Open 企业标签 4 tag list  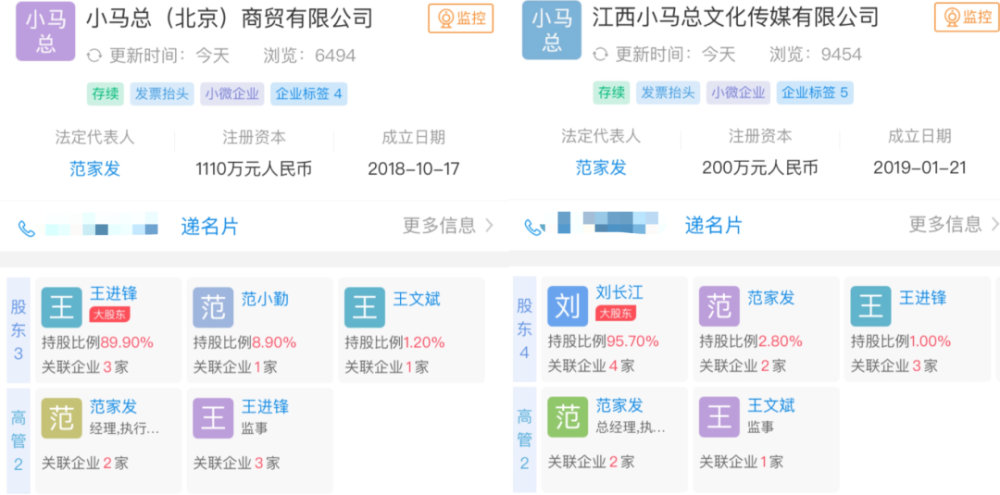[x=309, y=94]
